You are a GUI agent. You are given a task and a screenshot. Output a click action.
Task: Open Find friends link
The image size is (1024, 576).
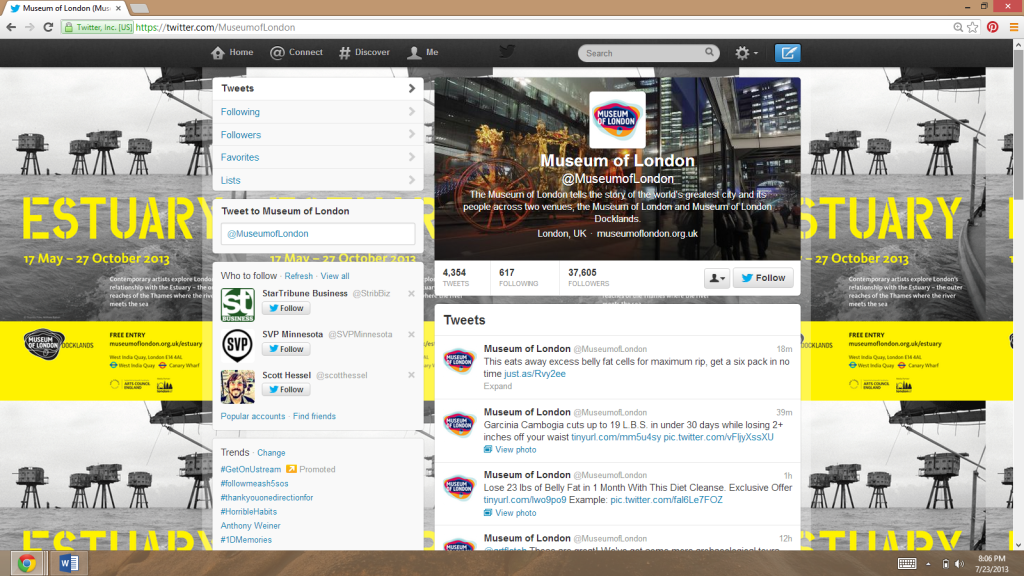pos(314,417)
